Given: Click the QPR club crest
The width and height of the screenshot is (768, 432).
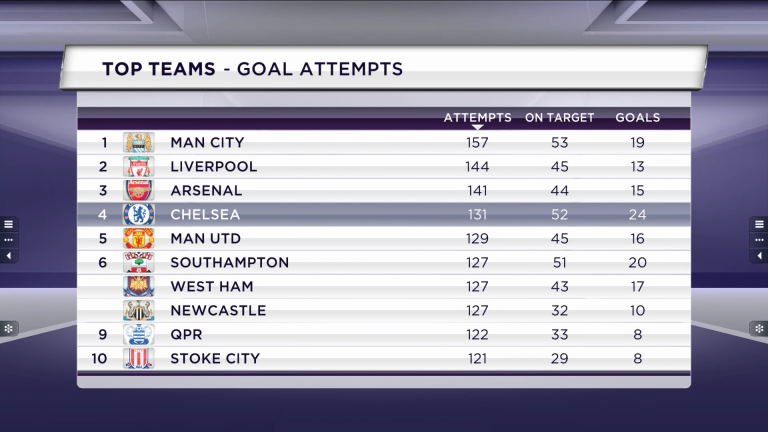Looking at the screenshot, I should [139, 335].
